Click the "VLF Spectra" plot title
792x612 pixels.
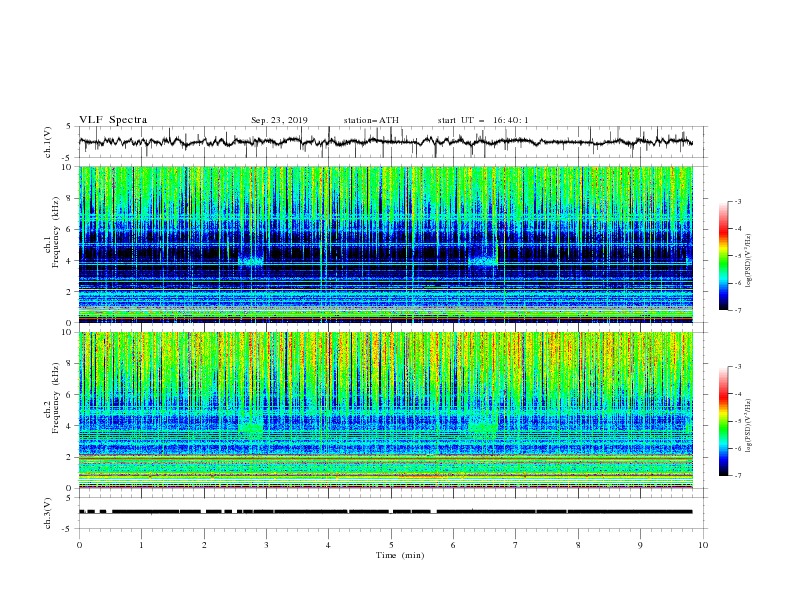[113, 120]
